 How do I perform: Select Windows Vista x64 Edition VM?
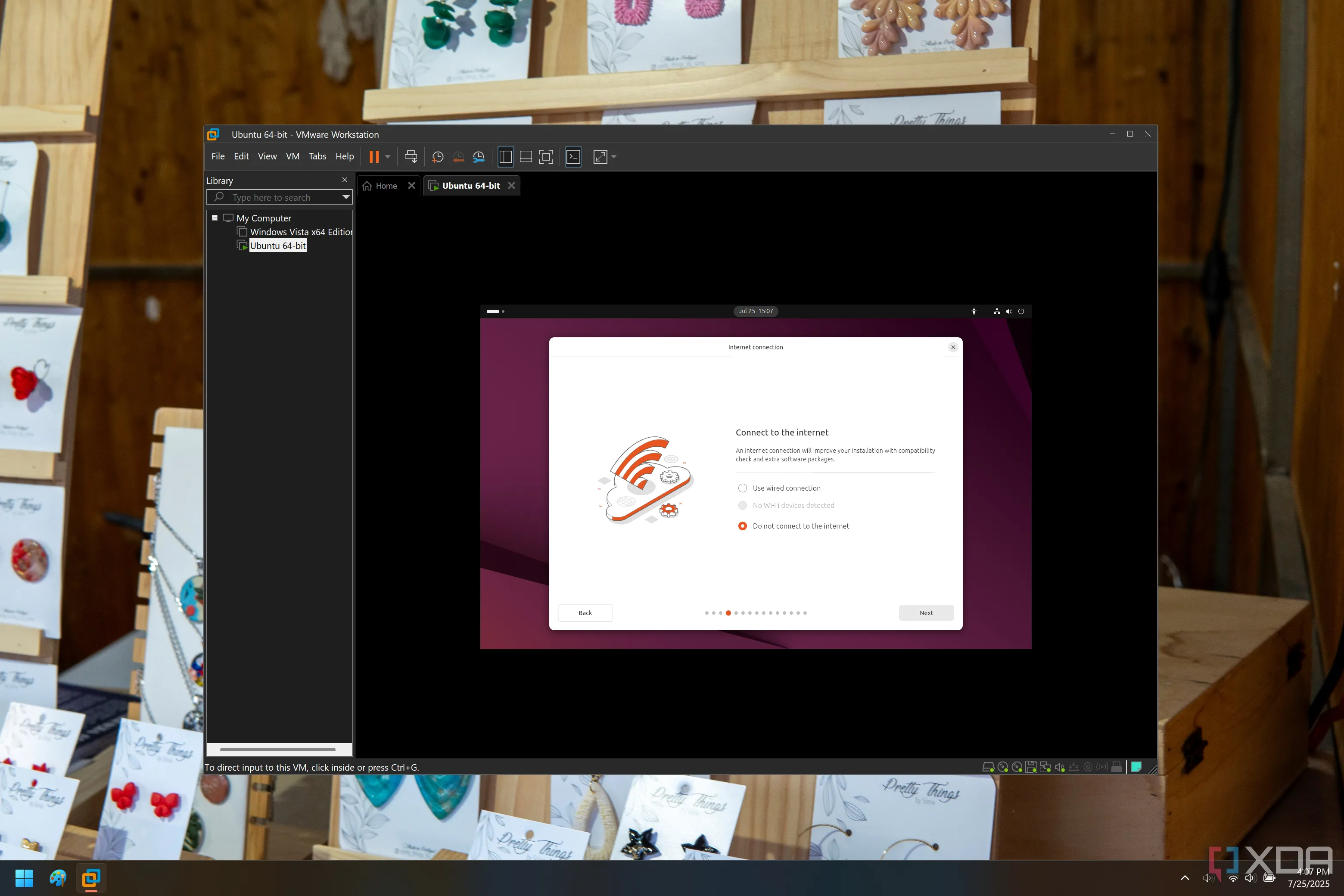click(x=301, y=232)
